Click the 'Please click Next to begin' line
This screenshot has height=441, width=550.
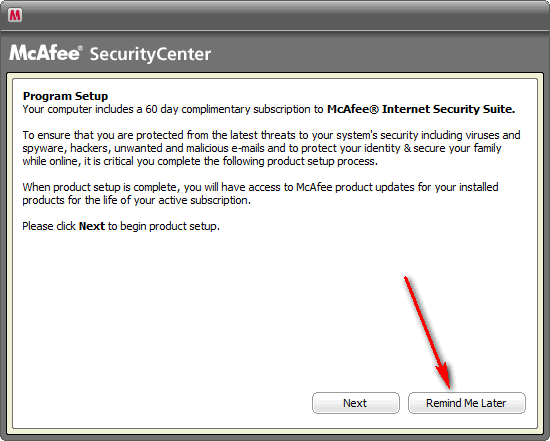[x=121, y=226]
